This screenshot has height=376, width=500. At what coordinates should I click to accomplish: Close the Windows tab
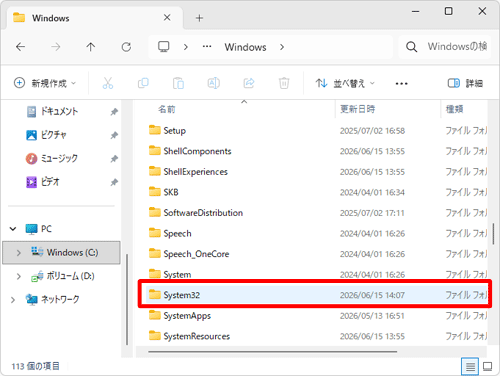point(167,18)
